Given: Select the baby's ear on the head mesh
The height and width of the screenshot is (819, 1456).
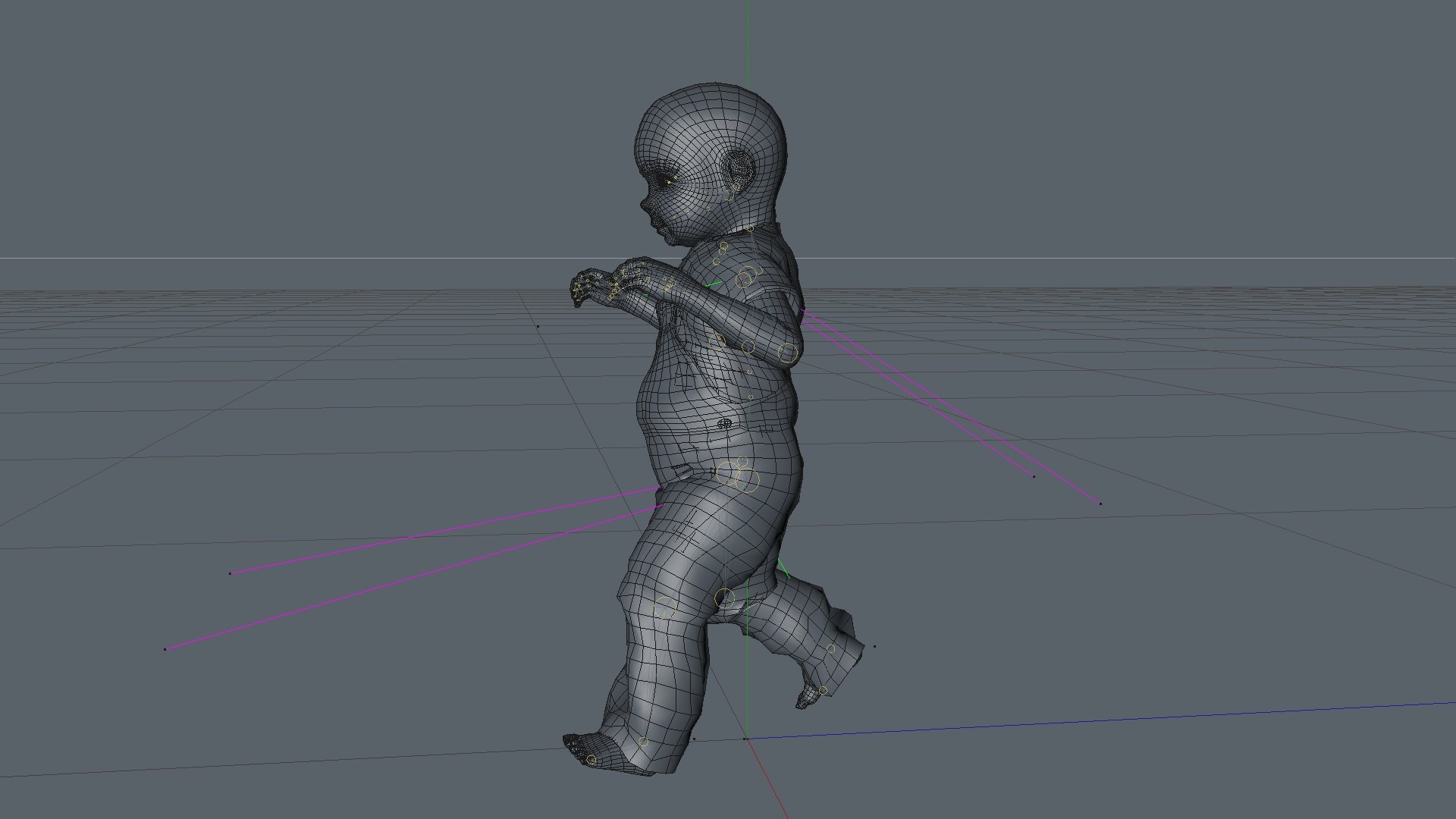Looking at the screenshot, I should click(x=739, y=171).
